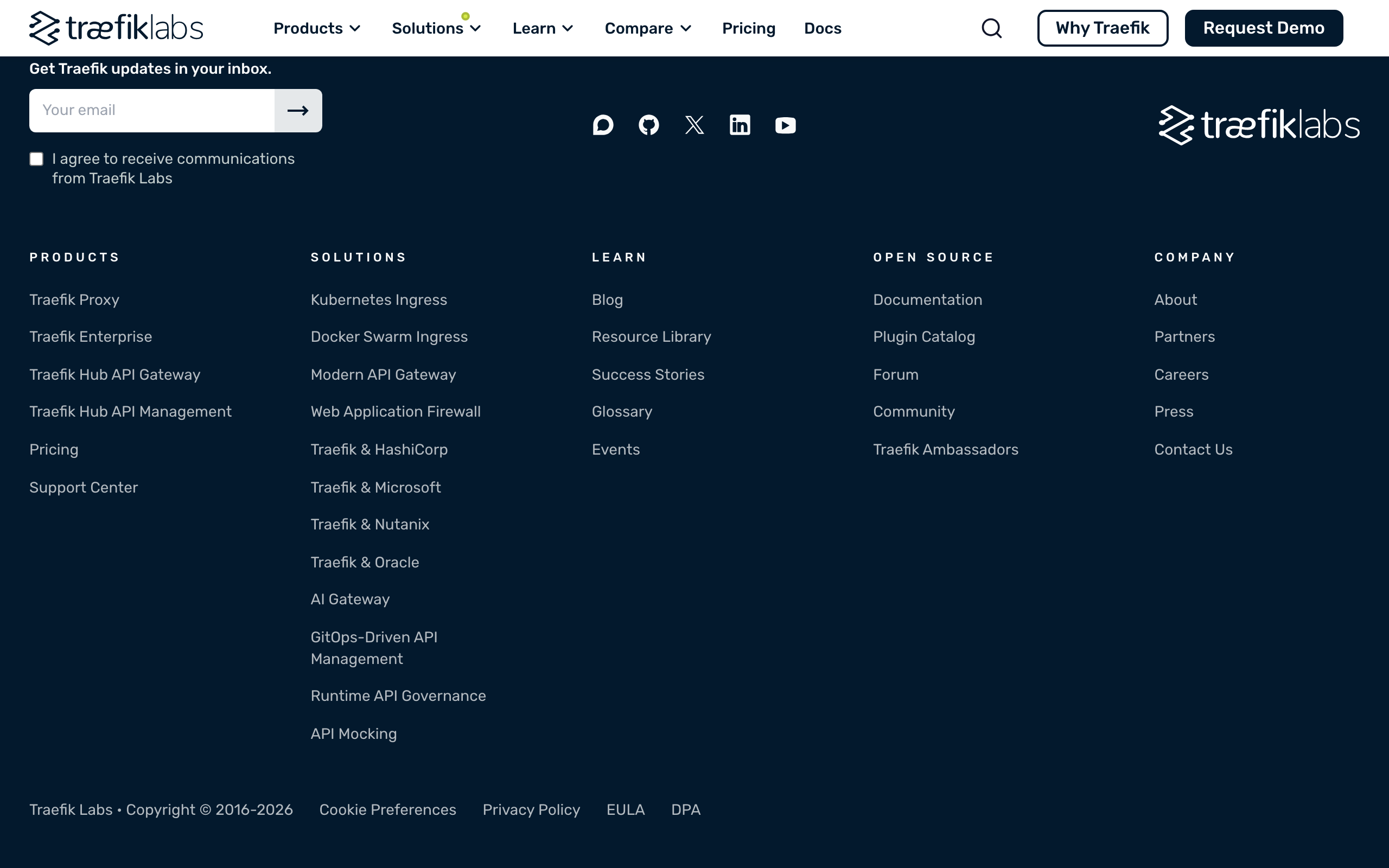
Task: Open the YouTube social icon
Action: (x=785, y=125)
